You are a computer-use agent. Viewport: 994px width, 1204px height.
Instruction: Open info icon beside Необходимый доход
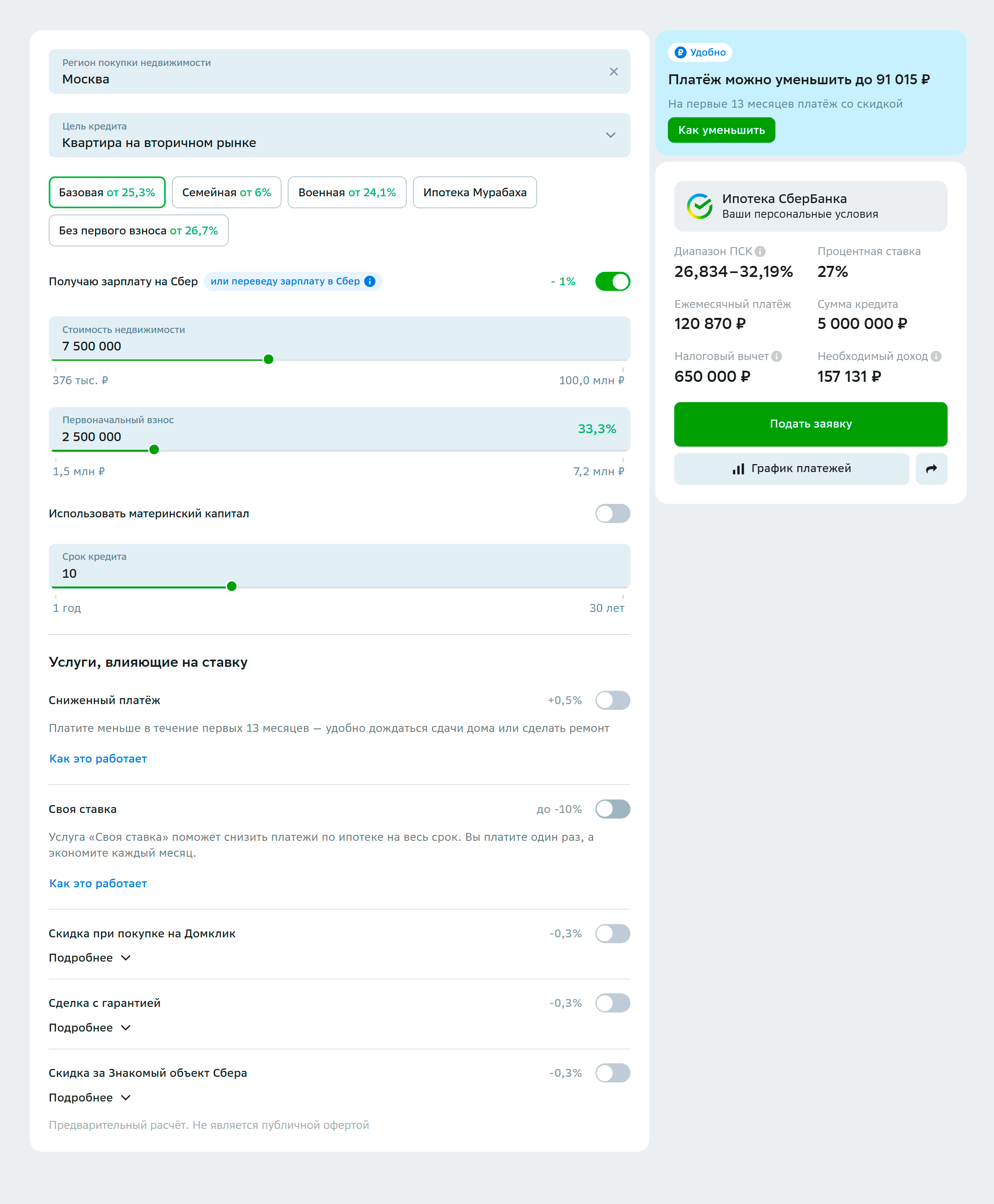coord(936,356)
